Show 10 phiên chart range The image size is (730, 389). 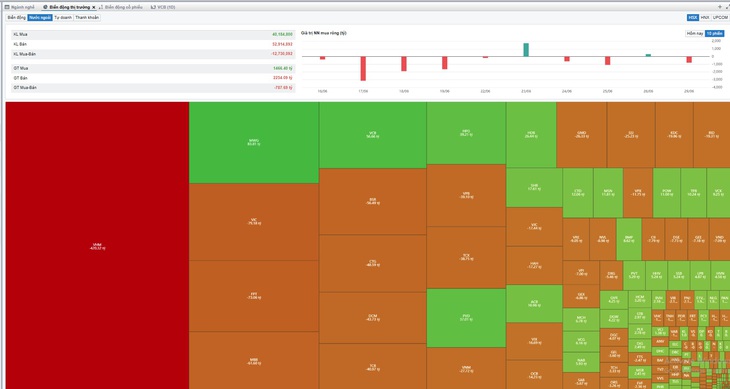(715, 34)
